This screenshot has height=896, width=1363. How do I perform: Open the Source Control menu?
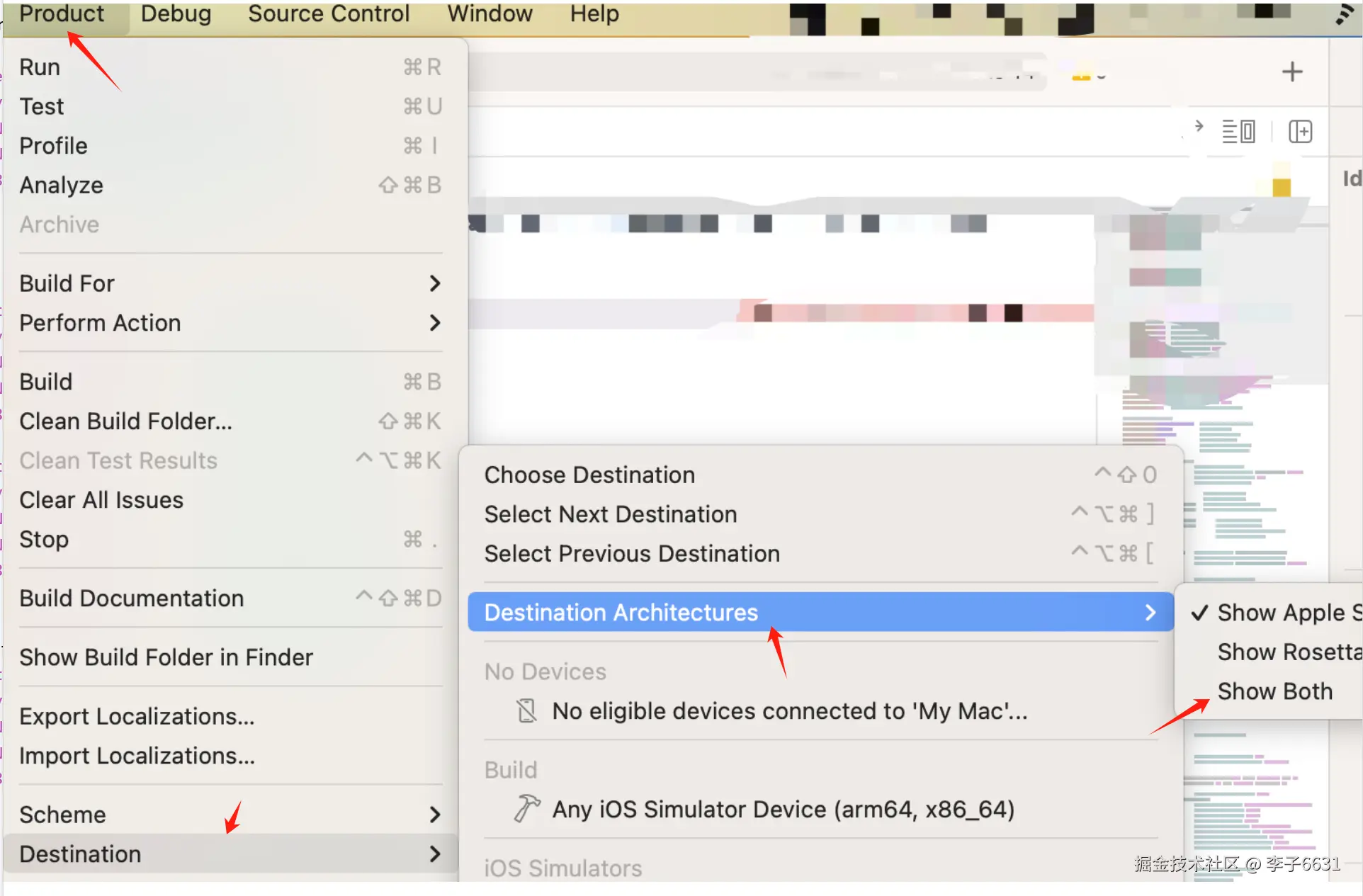click(329, 14)
